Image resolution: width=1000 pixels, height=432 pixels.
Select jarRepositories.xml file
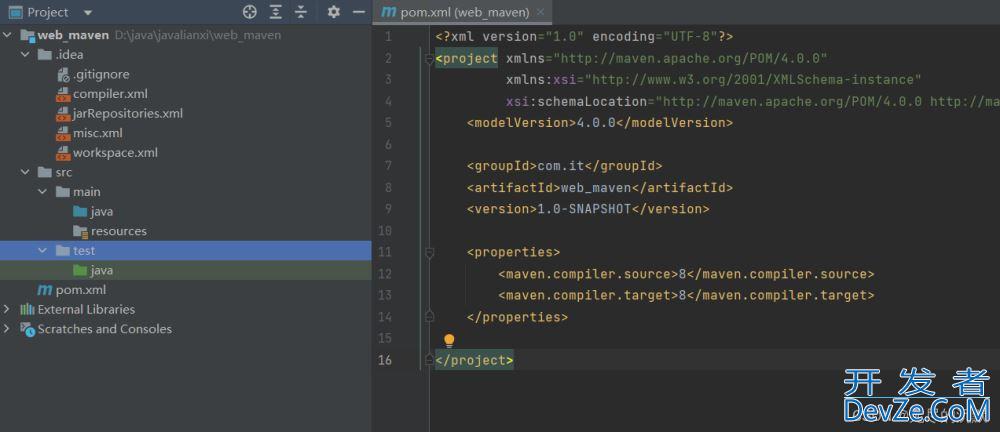[128, 114]
